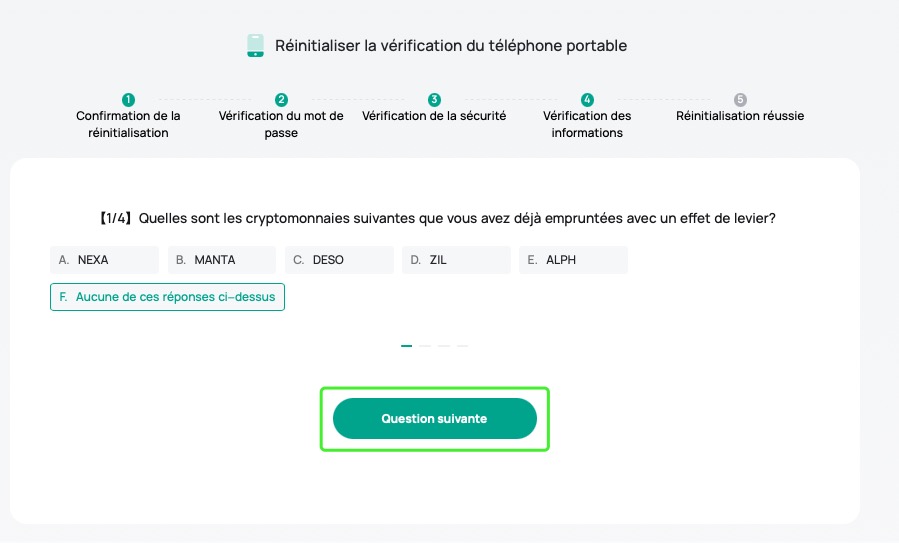Click the first green question progress dash
This screenshot has height=543, width=899.
point(407,346)
